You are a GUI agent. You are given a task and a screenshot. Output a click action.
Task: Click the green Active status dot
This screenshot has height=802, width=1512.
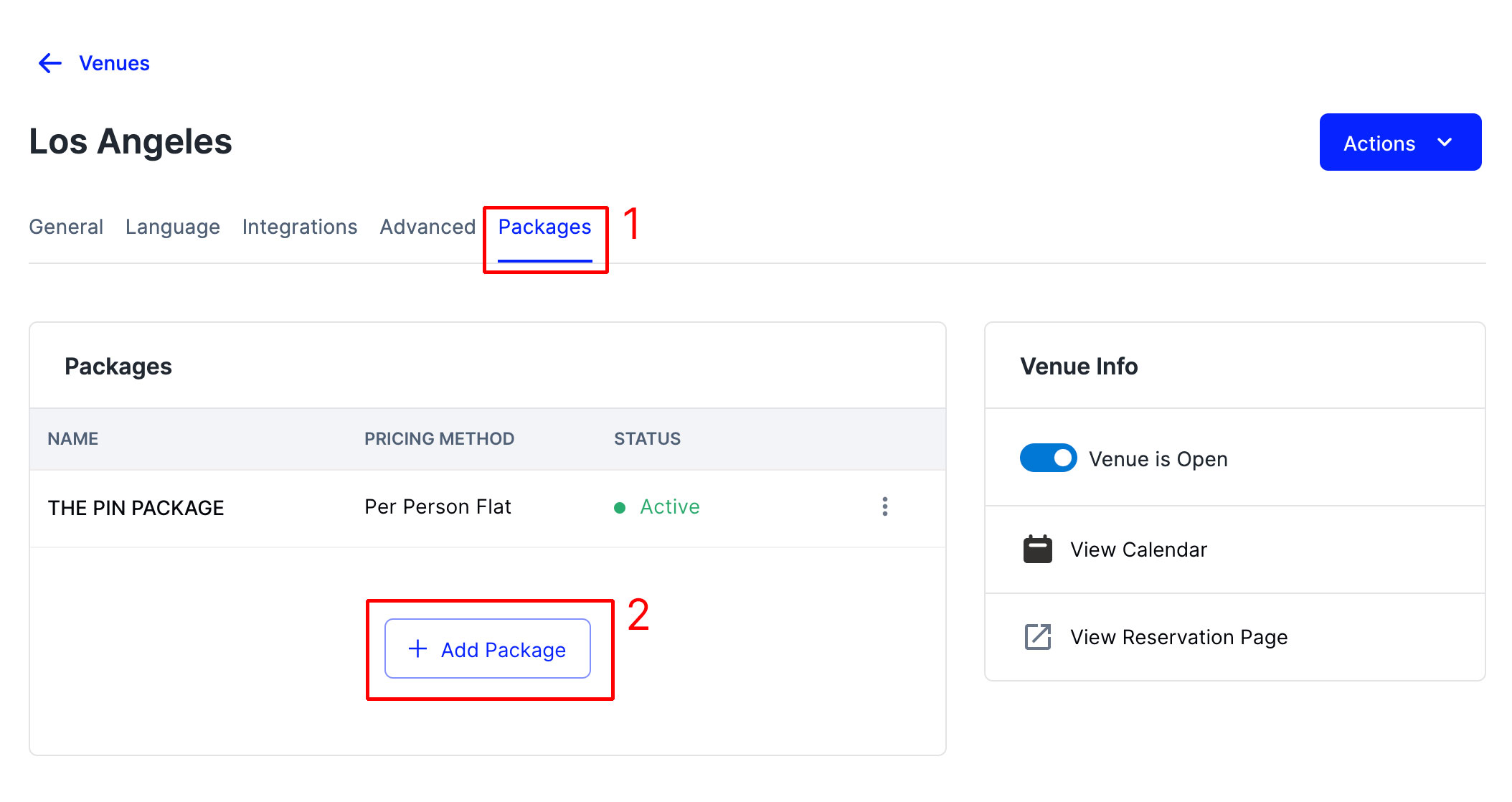[620, 508]
